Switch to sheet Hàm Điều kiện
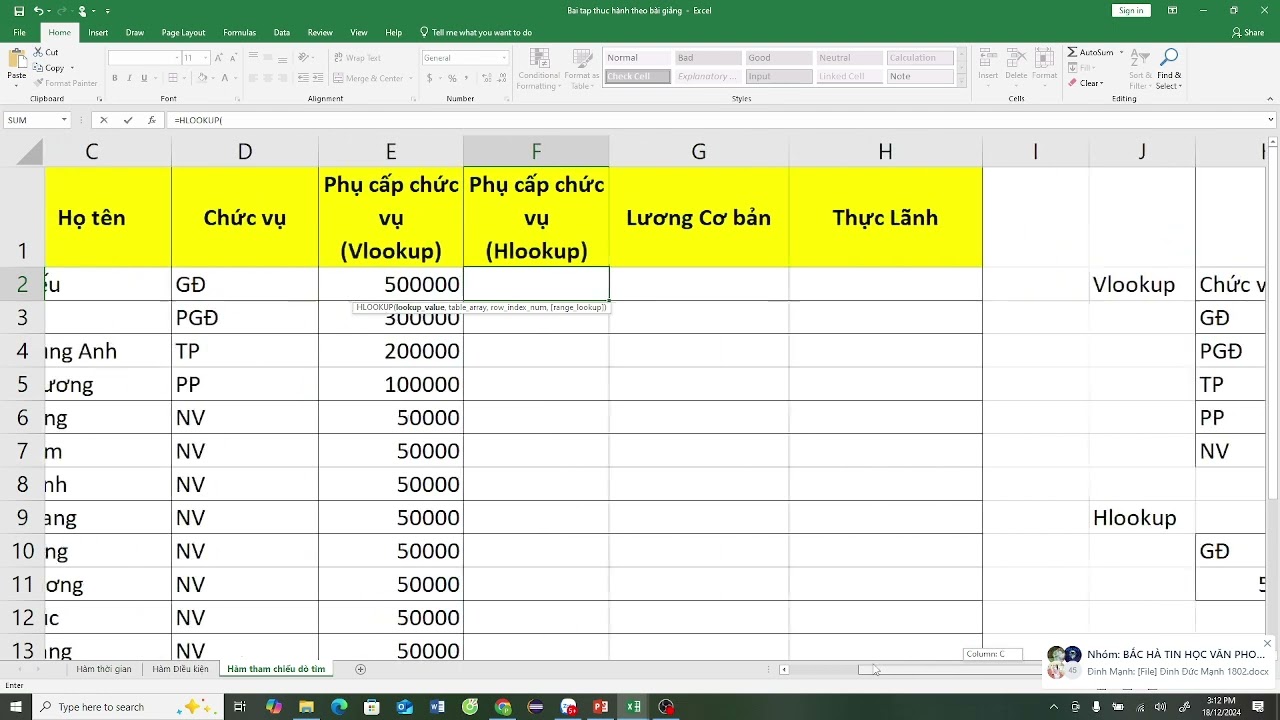The image size is (1280, 720). coord(180,669)
